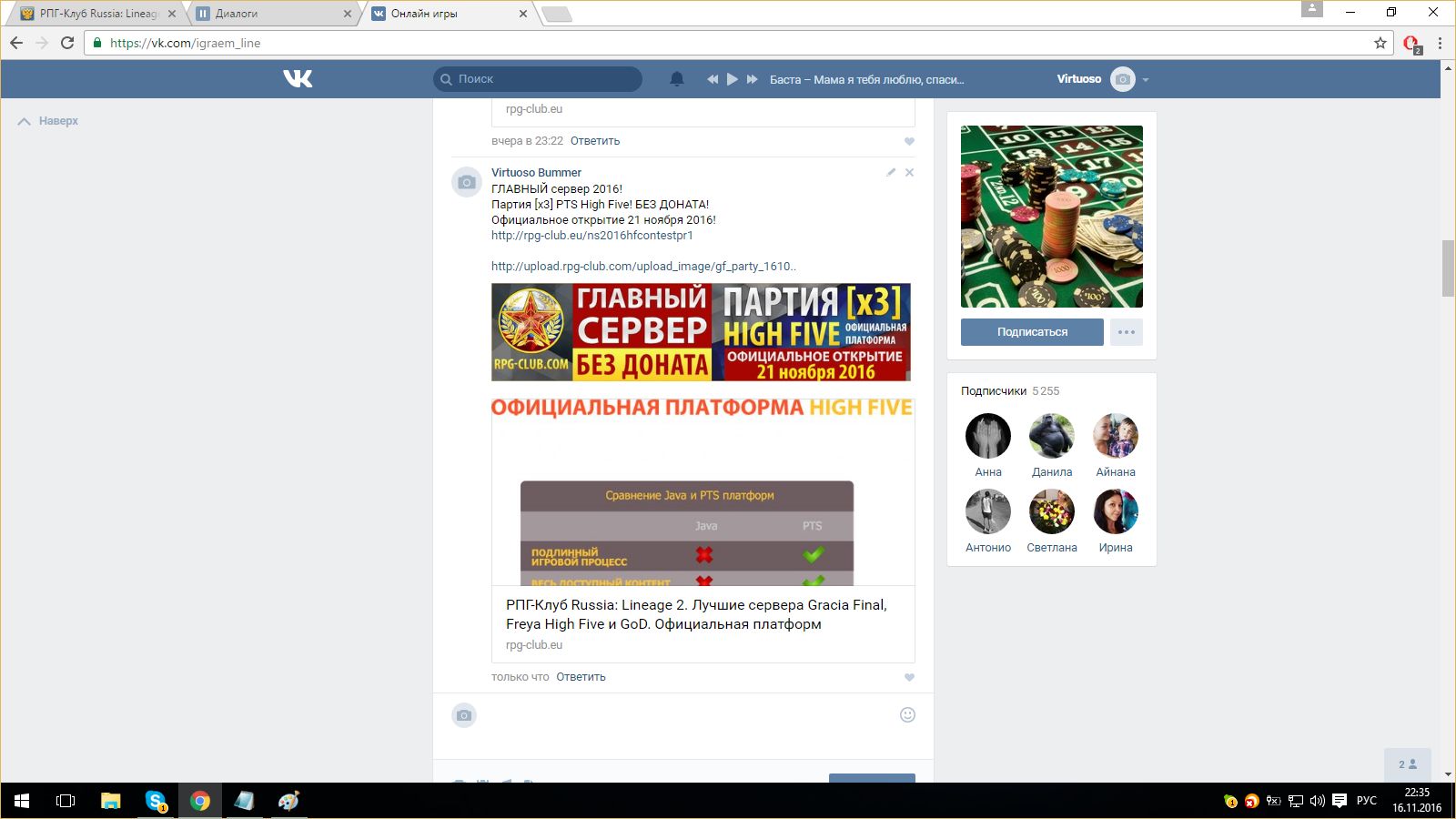Open the emoji picker in comment box
This screenshot has width=1456, height=819.
pyautogui.click(x=907, y=714)
